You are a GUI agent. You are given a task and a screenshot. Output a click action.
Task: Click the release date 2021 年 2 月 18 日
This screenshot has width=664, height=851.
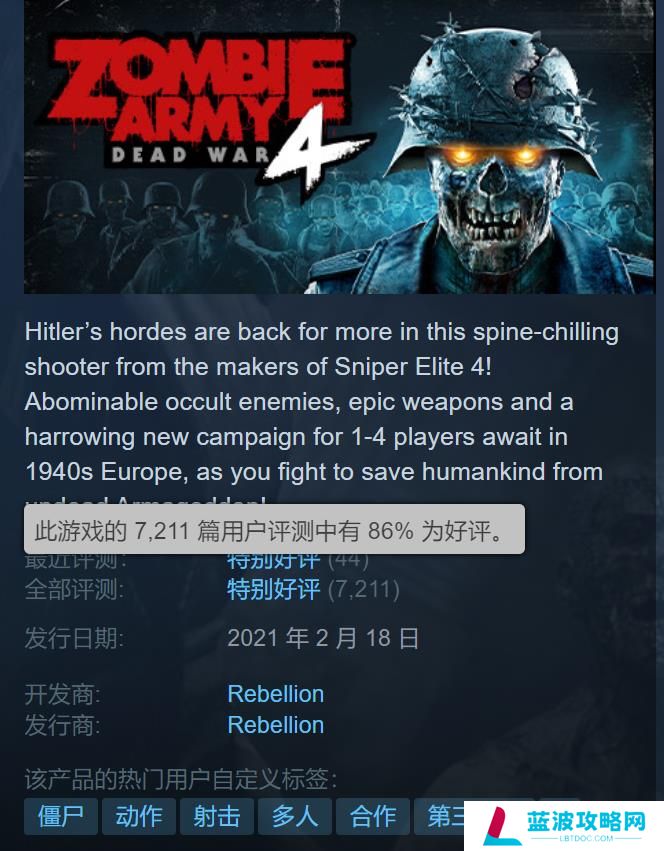coord(323,638)
